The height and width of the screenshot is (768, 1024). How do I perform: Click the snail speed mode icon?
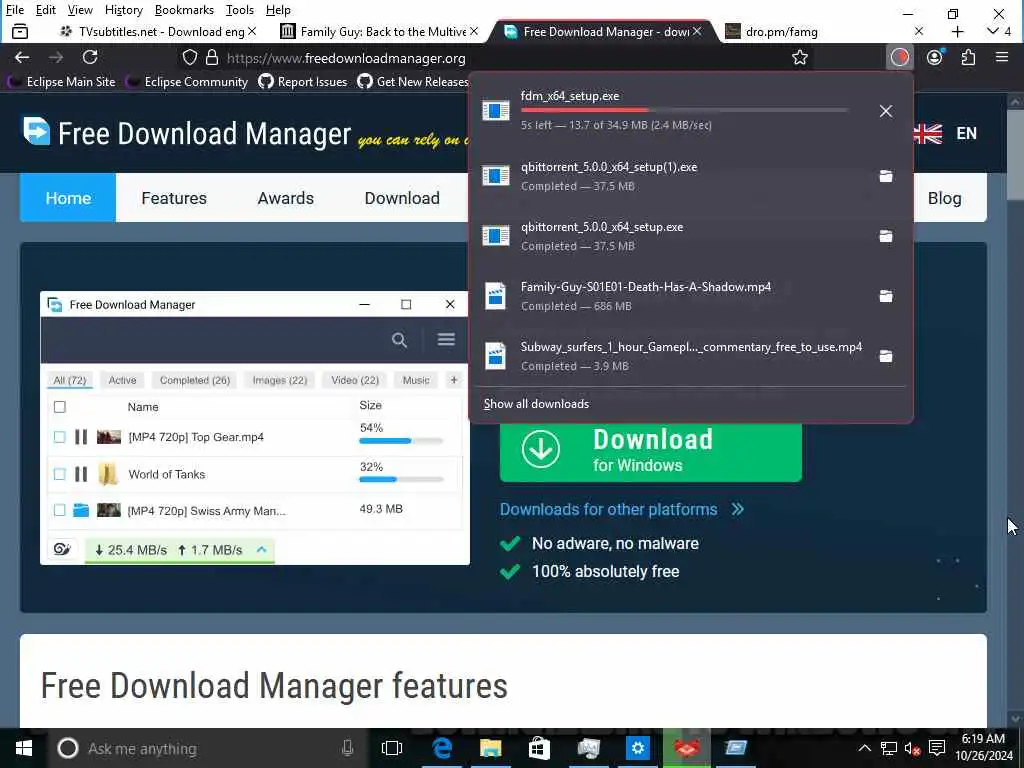coord(62,549)
